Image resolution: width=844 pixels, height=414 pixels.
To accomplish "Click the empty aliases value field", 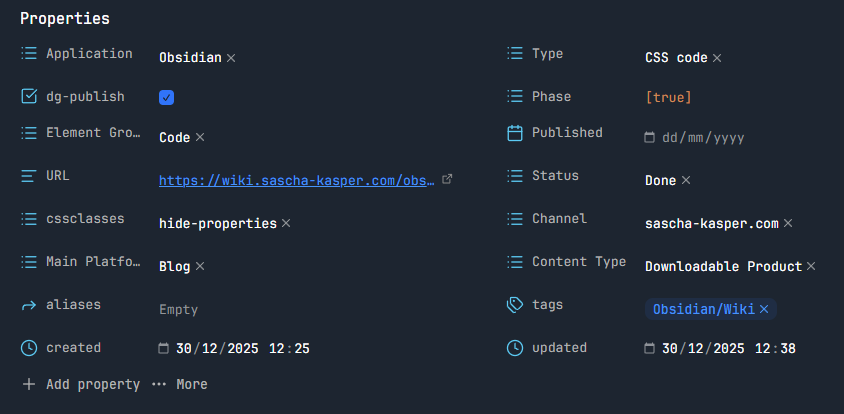I will click(x=179, y=310).
